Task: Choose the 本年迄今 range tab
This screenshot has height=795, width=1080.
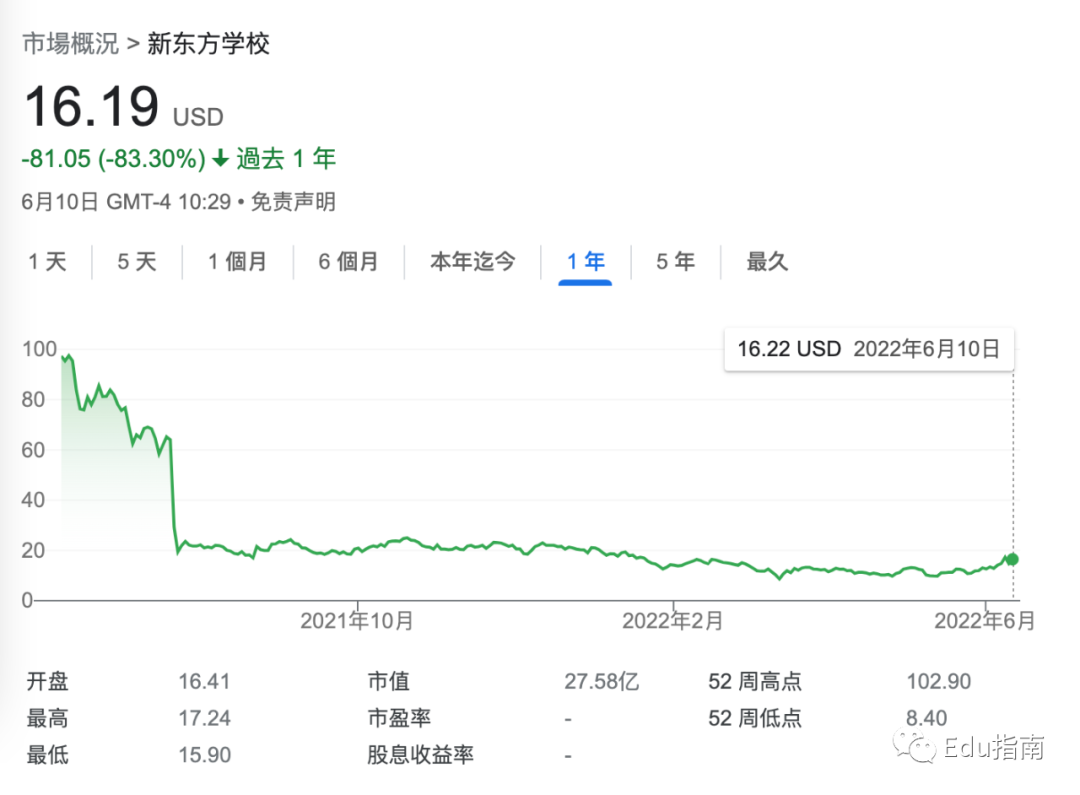Action: [x=472, y=262]
